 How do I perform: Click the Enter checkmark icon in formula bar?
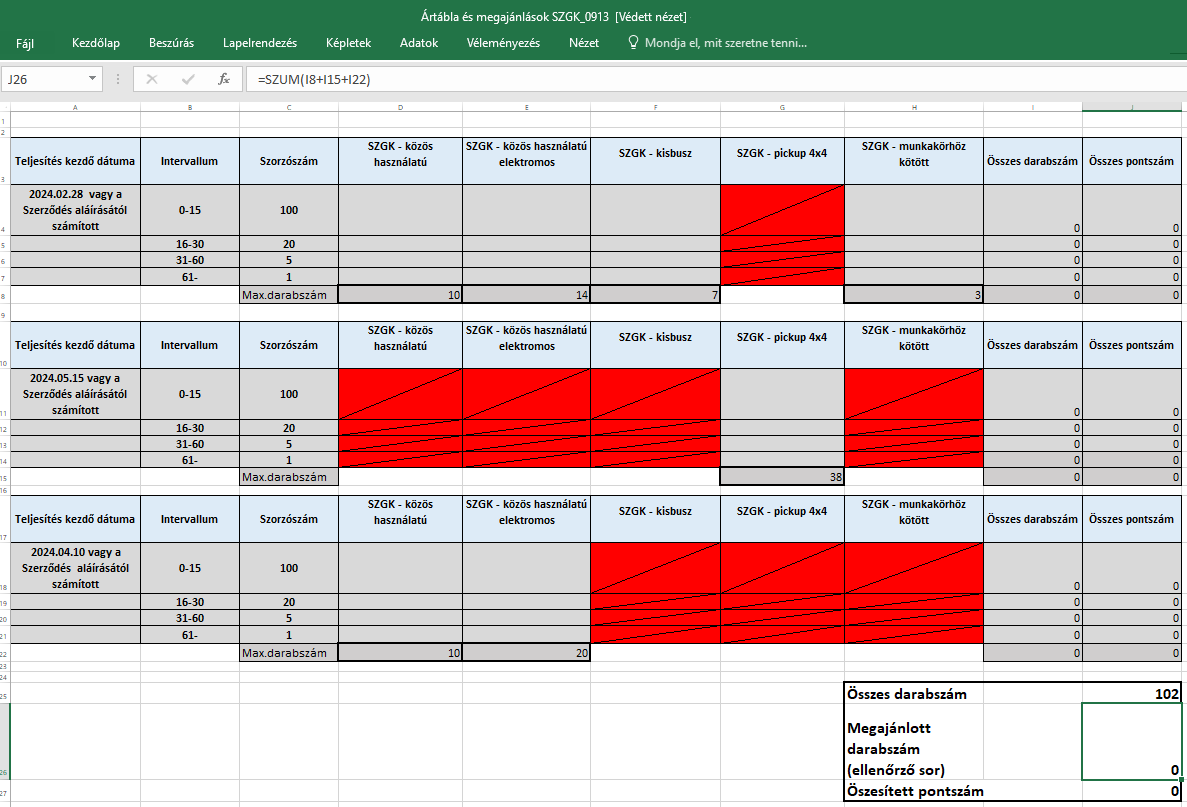click(x=188, y=79)
